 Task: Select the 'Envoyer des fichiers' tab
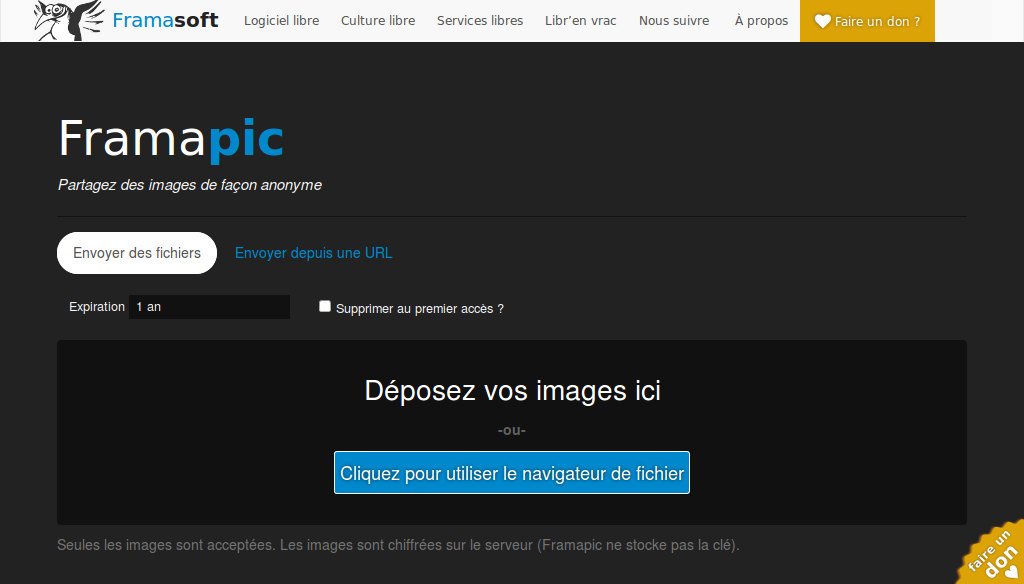[137, 253]
